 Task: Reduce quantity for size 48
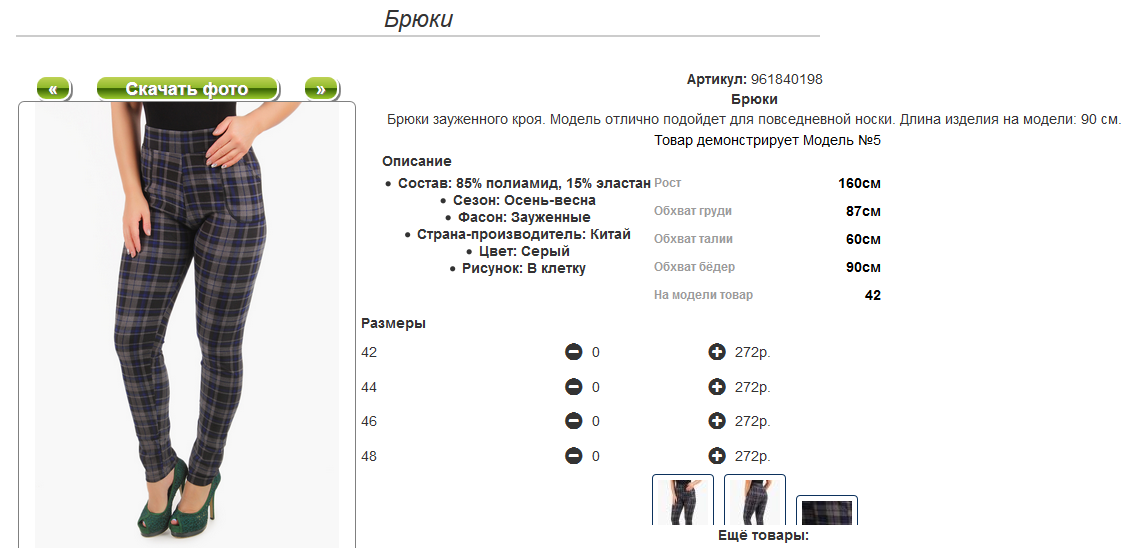point(573,456)
